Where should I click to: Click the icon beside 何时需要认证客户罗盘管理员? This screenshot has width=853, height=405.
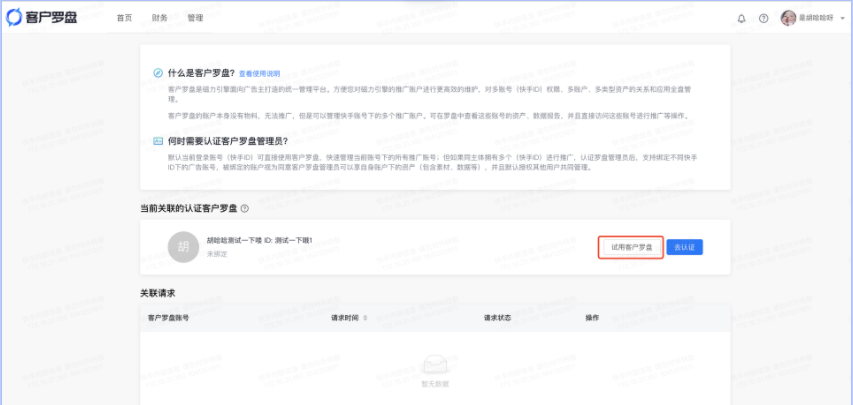pos(158,141)
